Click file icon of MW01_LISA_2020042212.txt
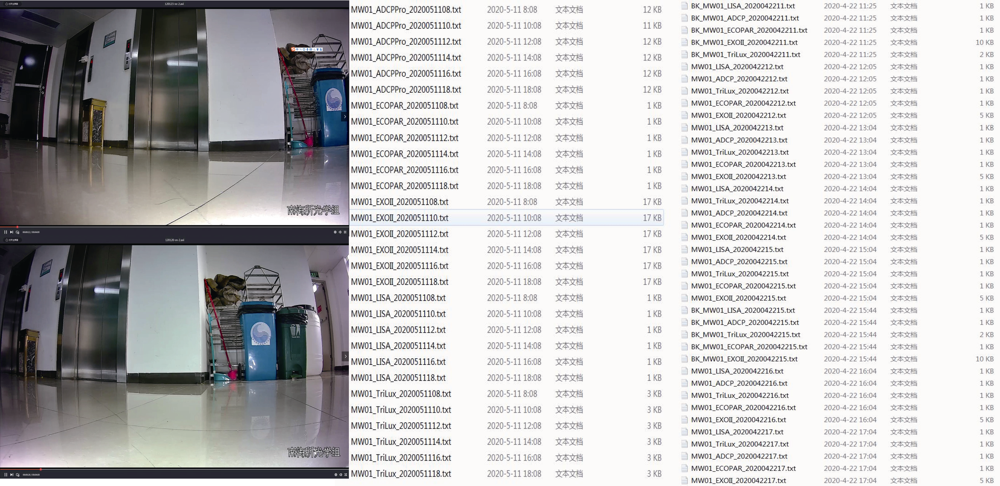This screenshot has width=1000, height=486. click(x=685, y=66)
